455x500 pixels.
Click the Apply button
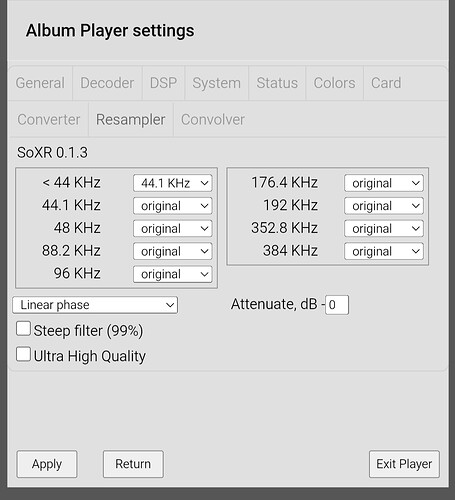click(47, 464)
